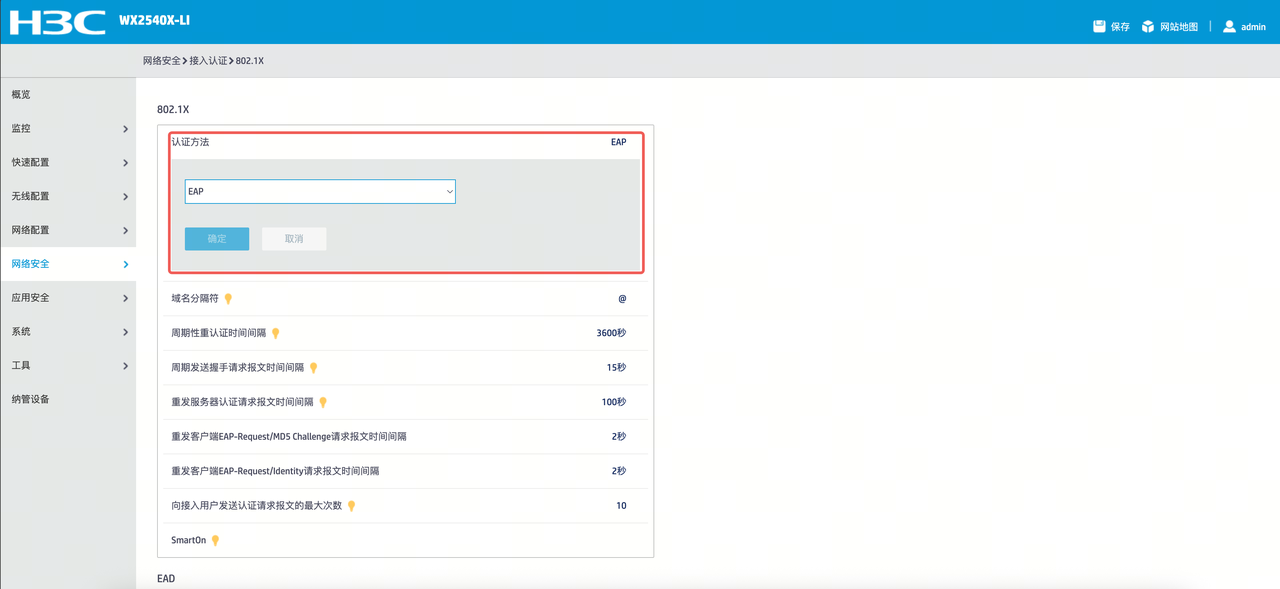
Task: Click the user avatar icon beside admin
Action: click(1229, 26)
